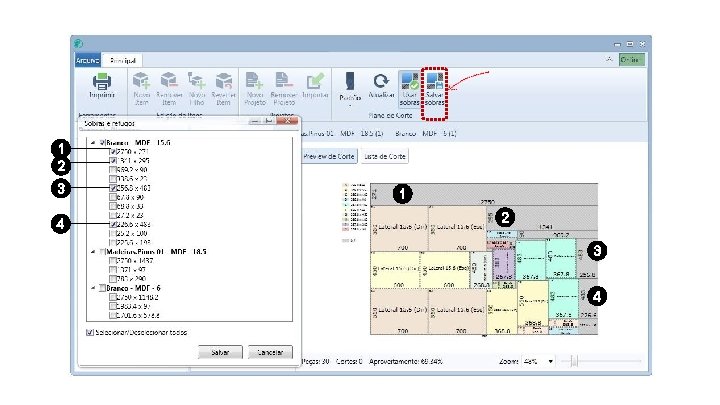
Task: Click the Salvar sobras icon
Action: point(434,81)
